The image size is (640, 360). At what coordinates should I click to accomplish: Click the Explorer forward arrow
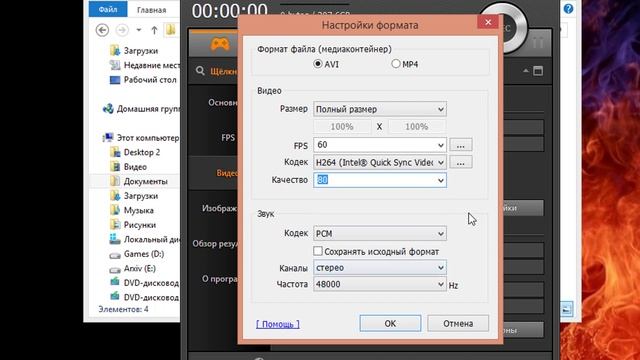[x=122, y=30]
